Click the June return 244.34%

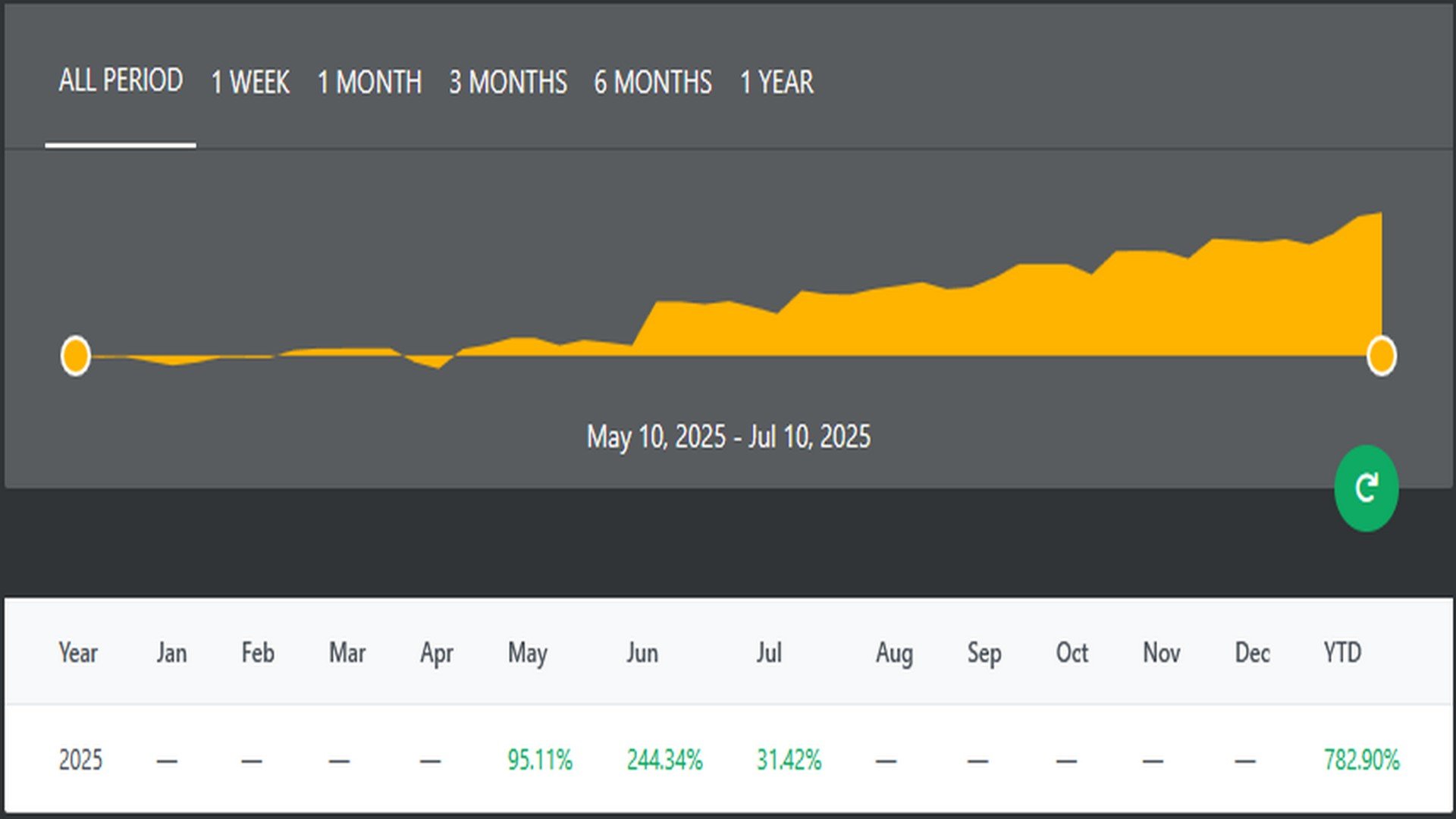point(664,760)
